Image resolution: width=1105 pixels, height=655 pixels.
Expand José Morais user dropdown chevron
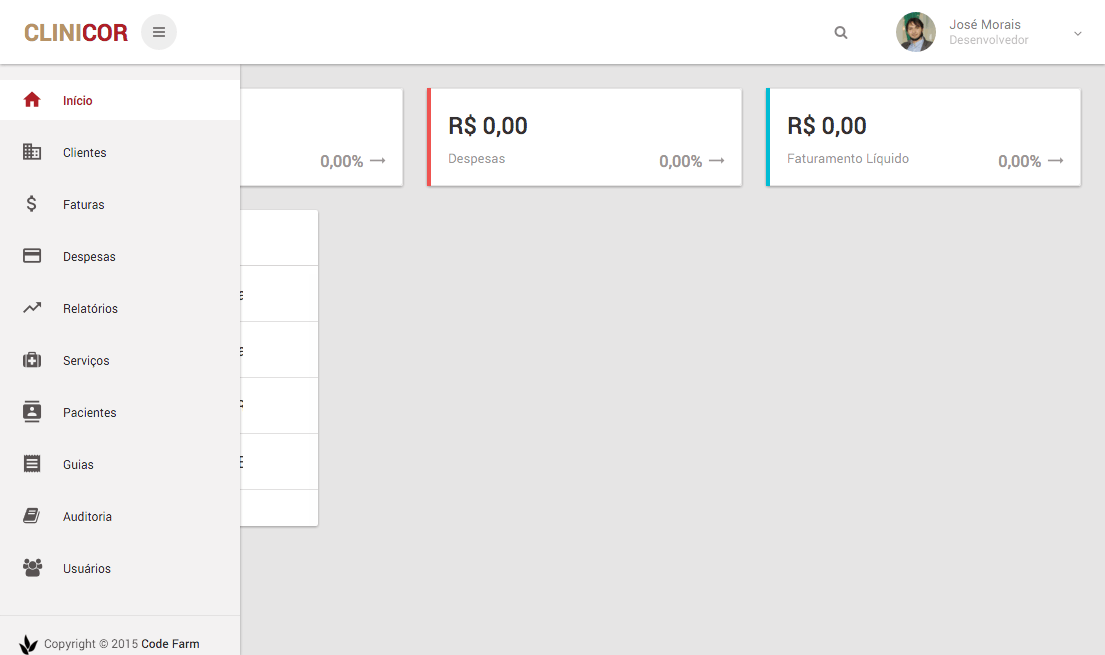[x=1078, y=33]
